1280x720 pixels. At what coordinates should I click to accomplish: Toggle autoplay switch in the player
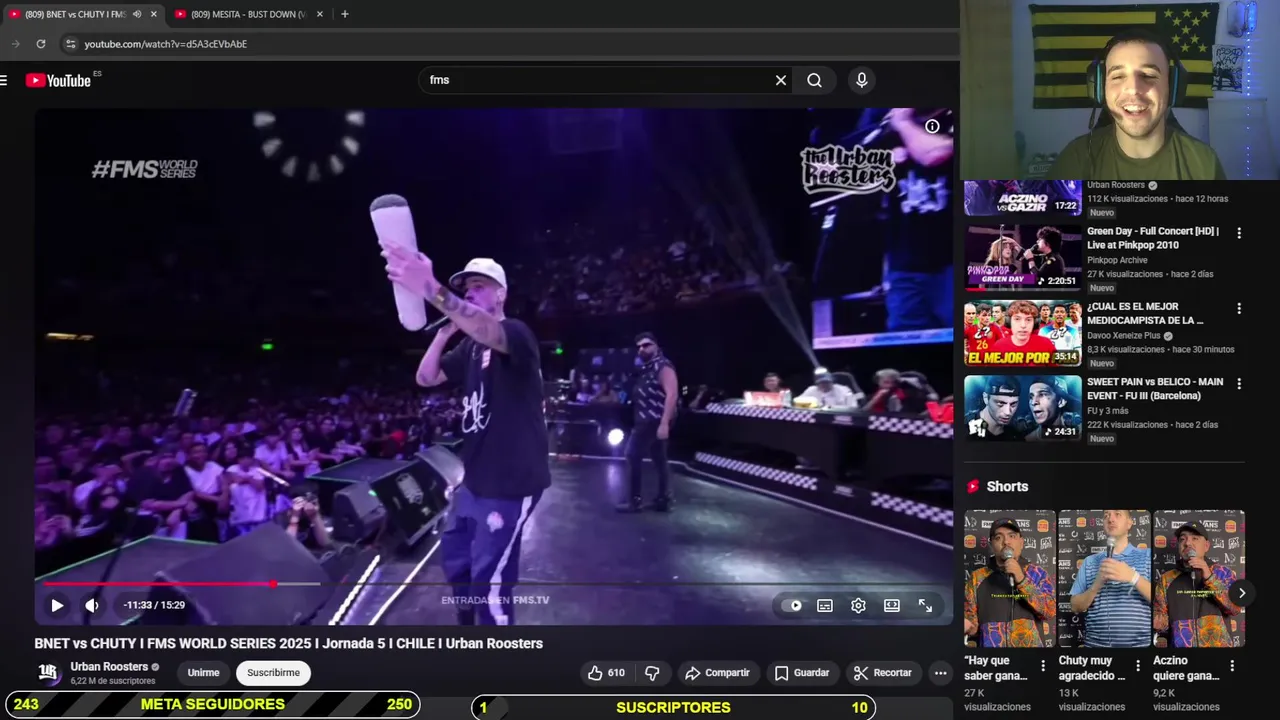(x=792, y=605)
